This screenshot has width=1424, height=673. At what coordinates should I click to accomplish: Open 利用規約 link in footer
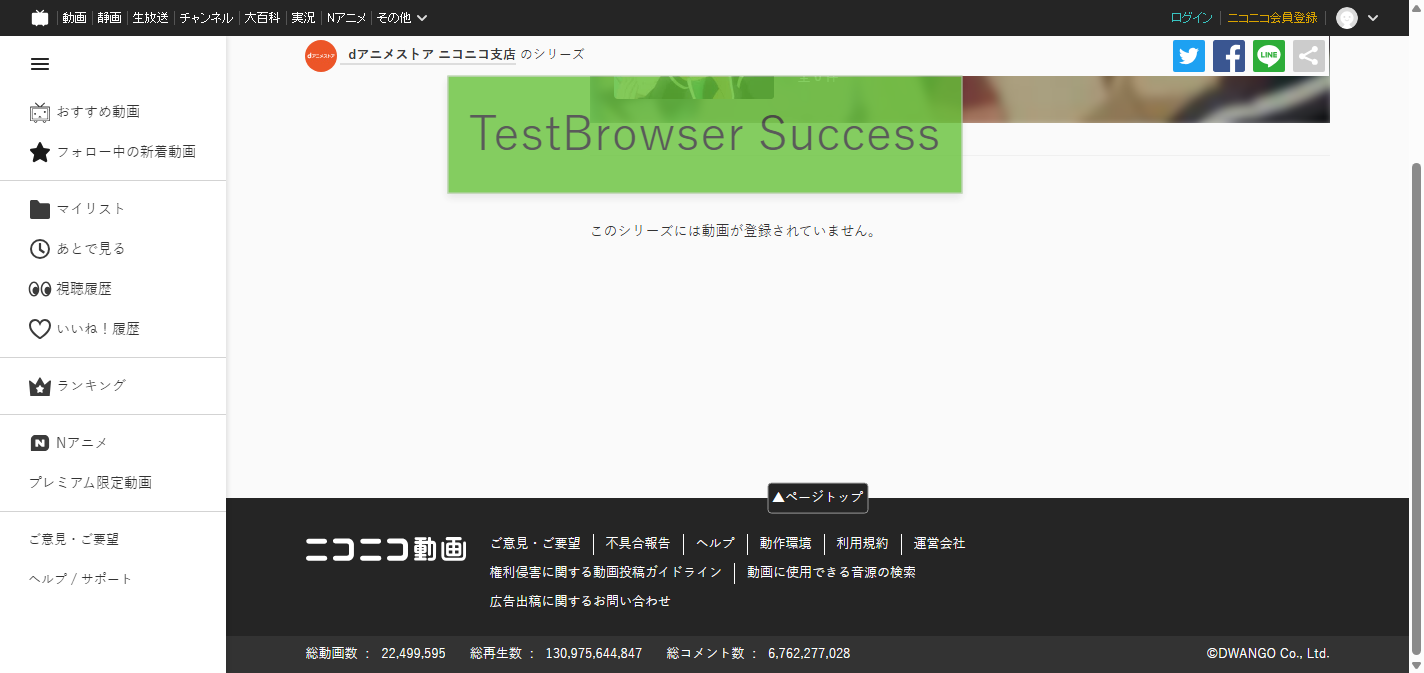tap(862, 544)
